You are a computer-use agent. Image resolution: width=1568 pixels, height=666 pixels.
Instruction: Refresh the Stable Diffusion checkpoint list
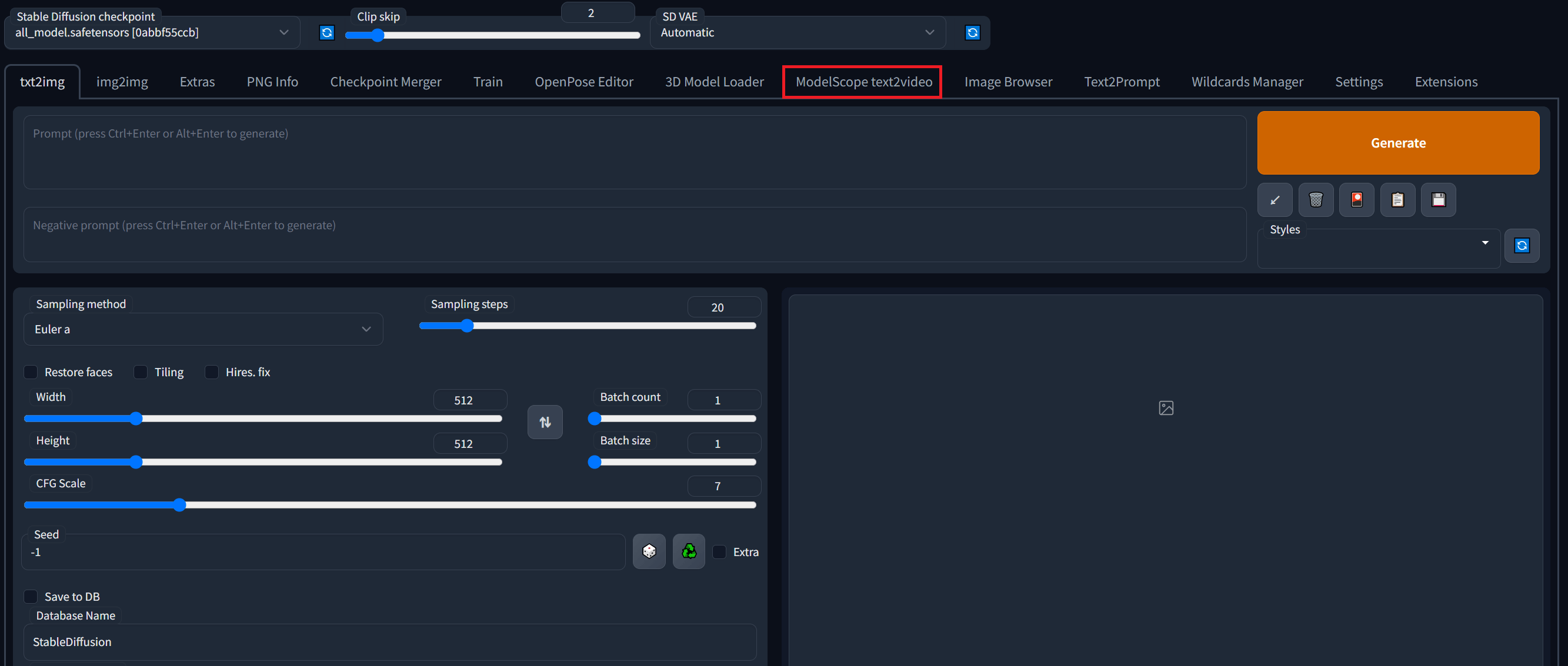point(327,32)
